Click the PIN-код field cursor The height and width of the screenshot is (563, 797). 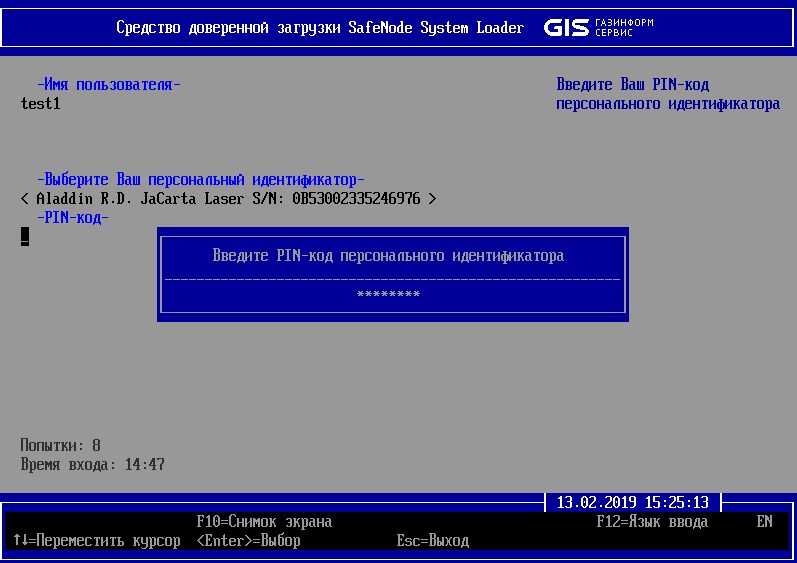[25, 237]
